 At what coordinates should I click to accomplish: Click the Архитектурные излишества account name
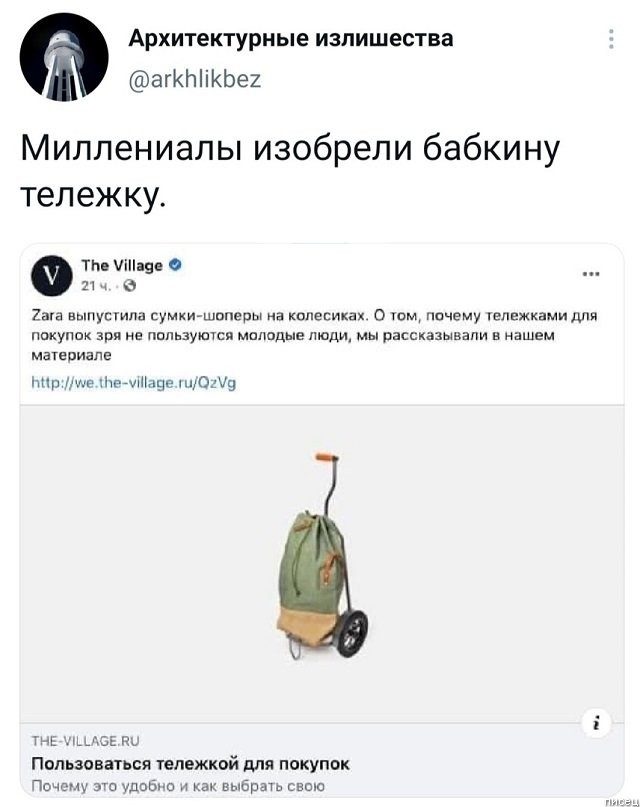point(291,39)
